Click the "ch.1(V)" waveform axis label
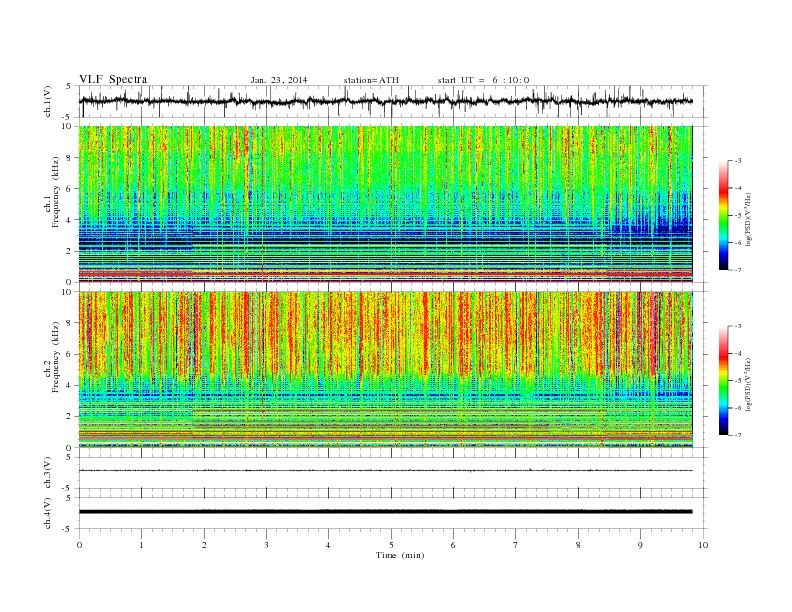The image size is (792, 612). point(48,101)
